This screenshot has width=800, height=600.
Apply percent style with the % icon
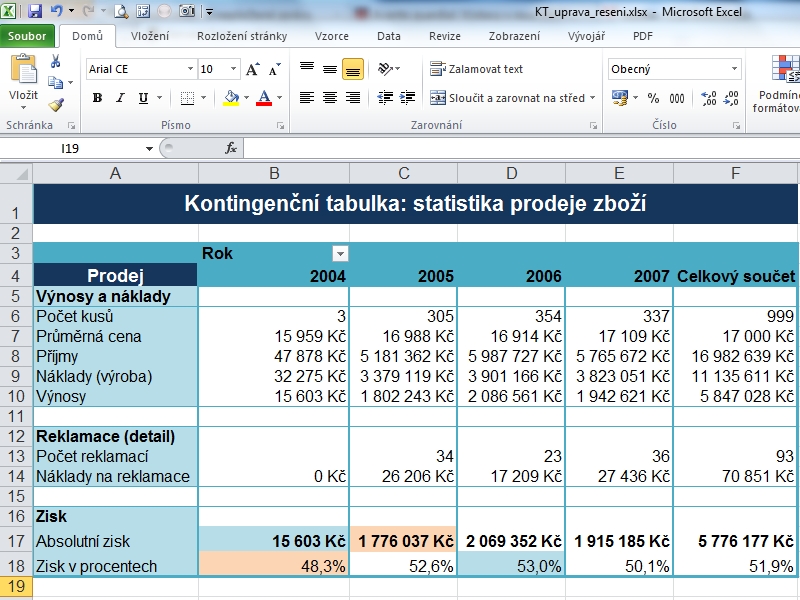652,97
